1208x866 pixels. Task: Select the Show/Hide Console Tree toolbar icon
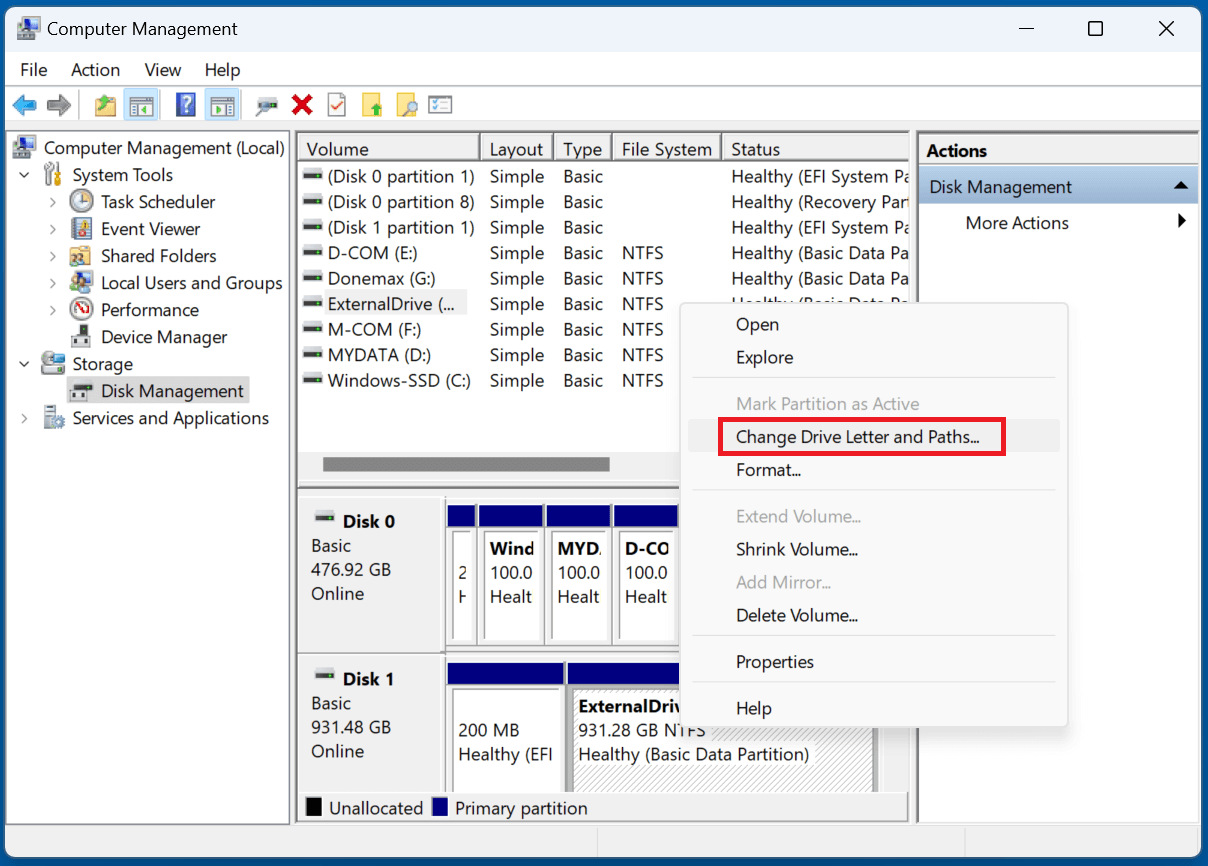[141, 104]
